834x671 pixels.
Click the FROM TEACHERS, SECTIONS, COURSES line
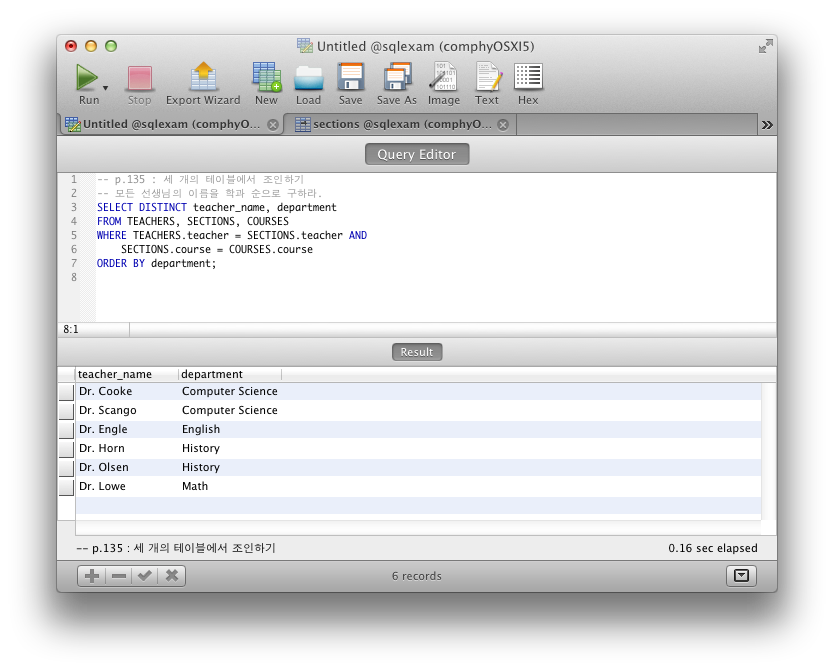pos(193,221)
